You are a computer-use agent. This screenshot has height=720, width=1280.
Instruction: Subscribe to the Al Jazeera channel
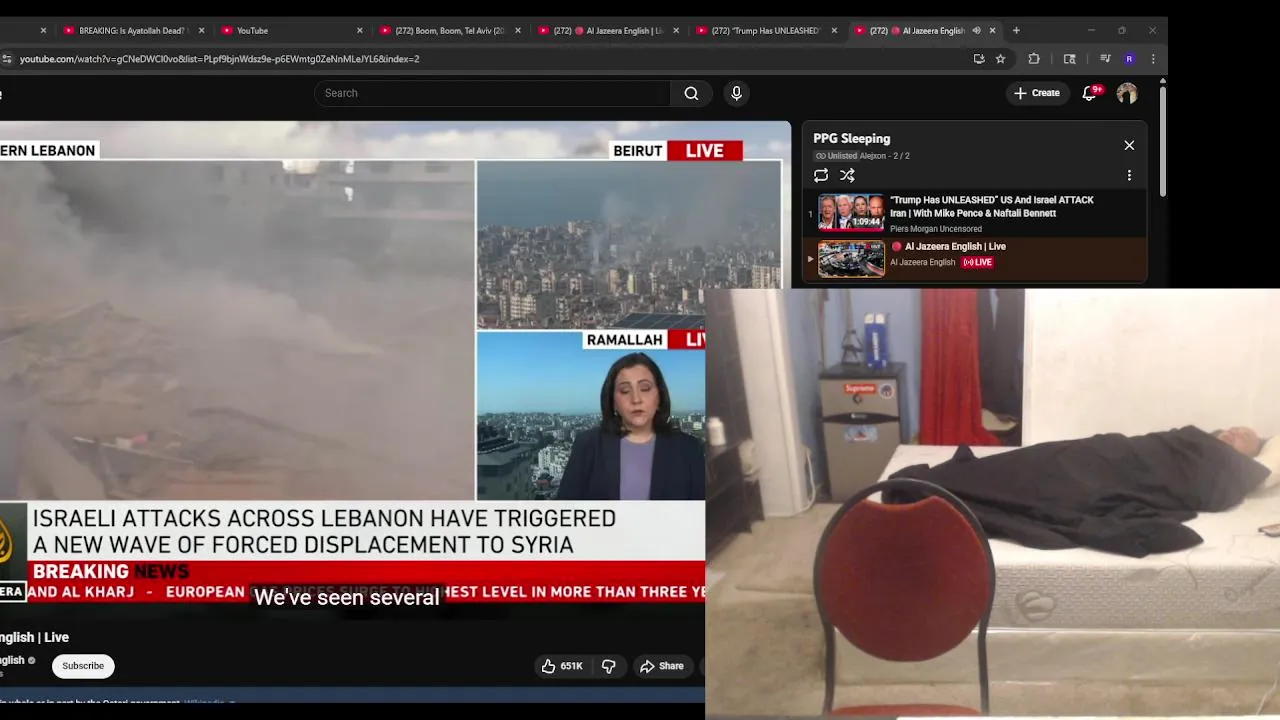click(x=83, y=666)
